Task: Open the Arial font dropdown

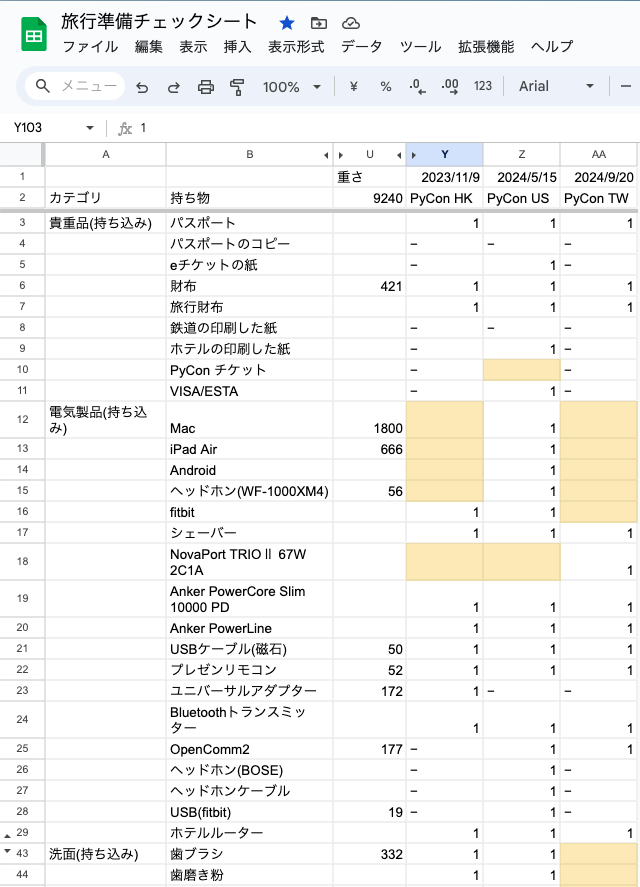Action: (556, 87)
